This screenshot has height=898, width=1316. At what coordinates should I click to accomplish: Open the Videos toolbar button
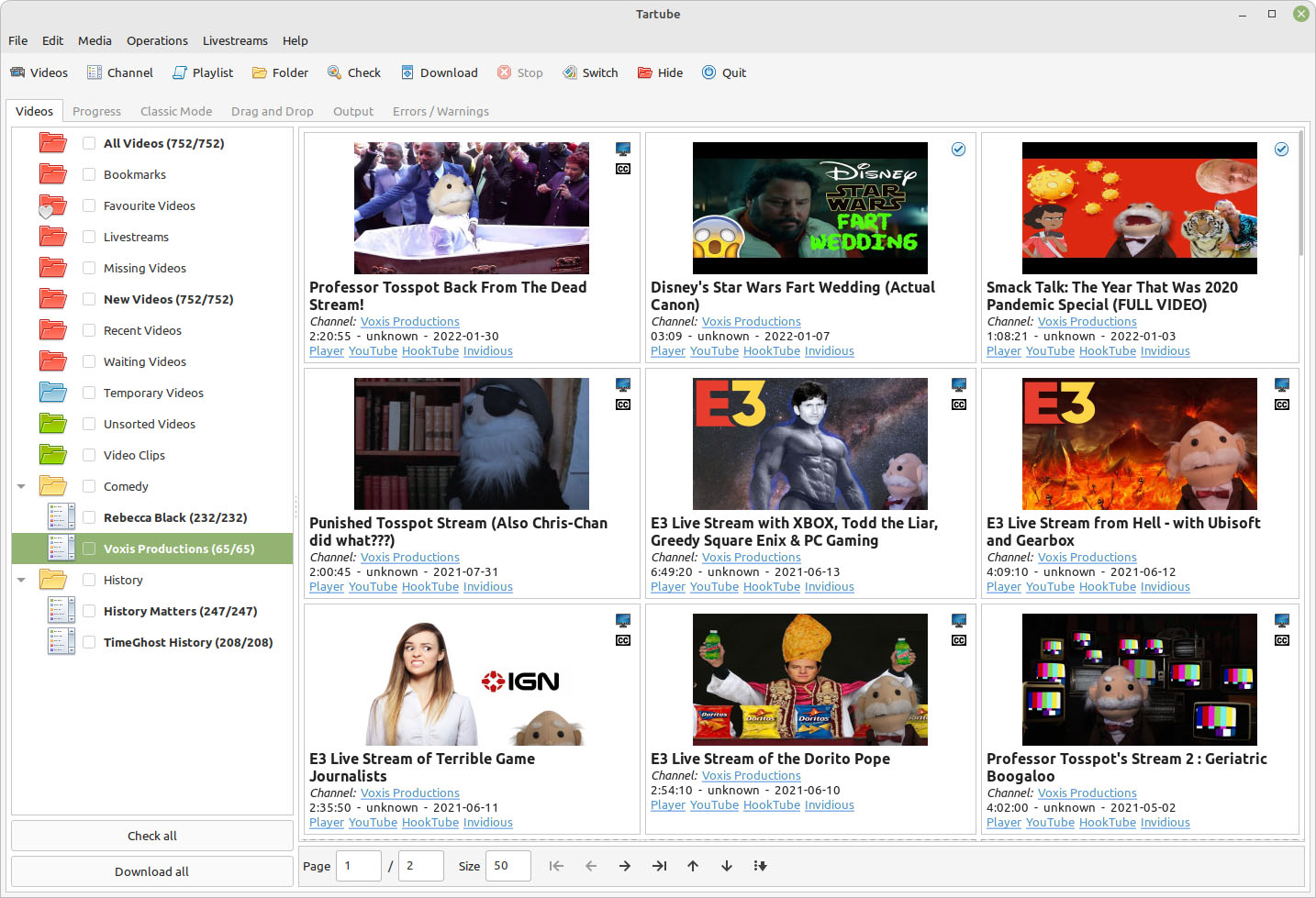(39, 72)
